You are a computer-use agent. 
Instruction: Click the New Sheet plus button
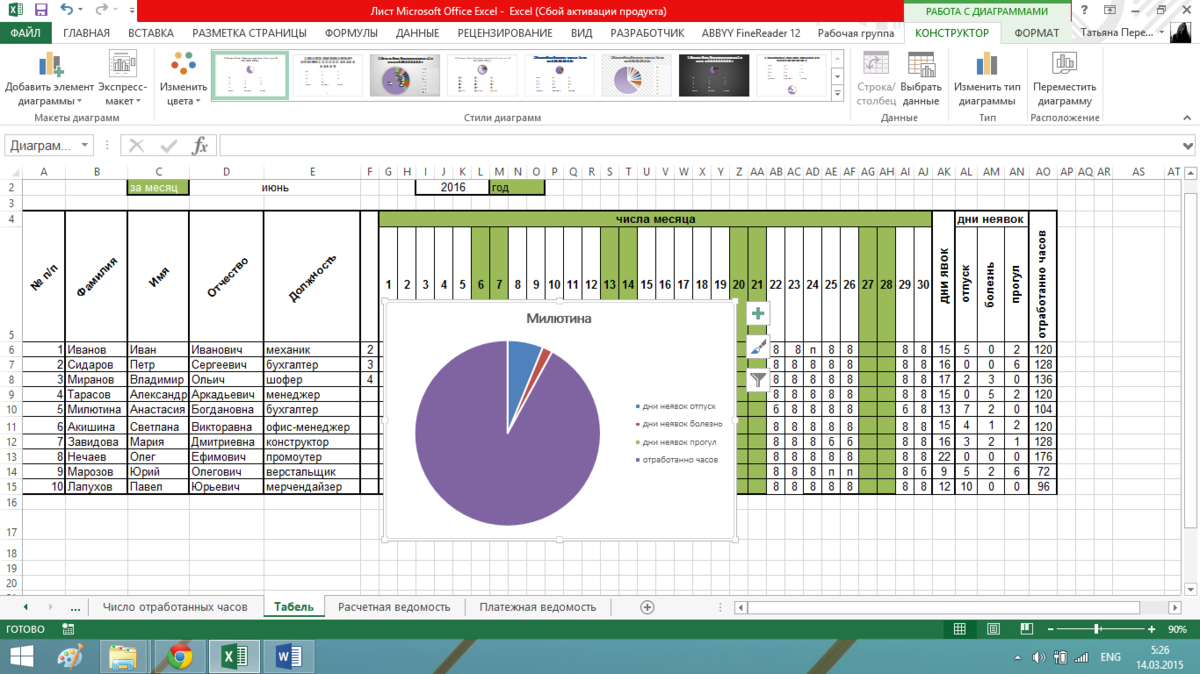coord(647,607)
